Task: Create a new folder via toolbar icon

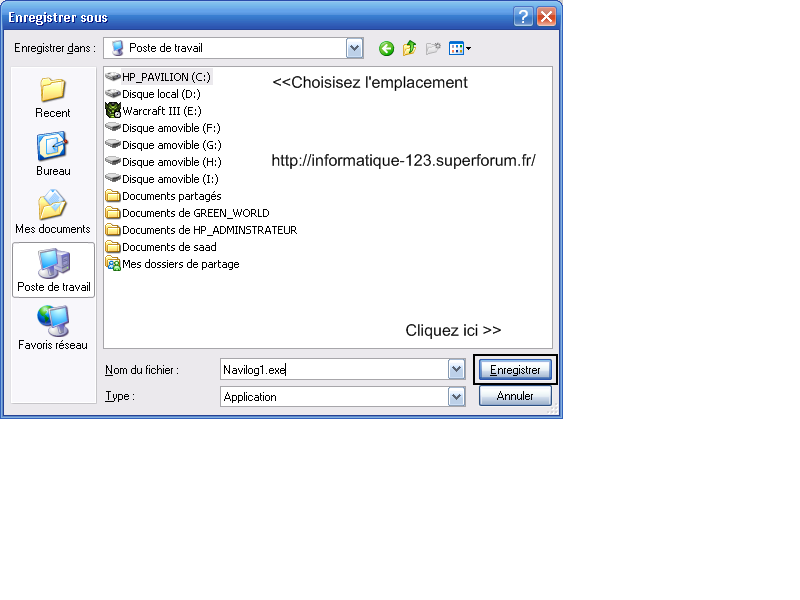Action: 433,48
